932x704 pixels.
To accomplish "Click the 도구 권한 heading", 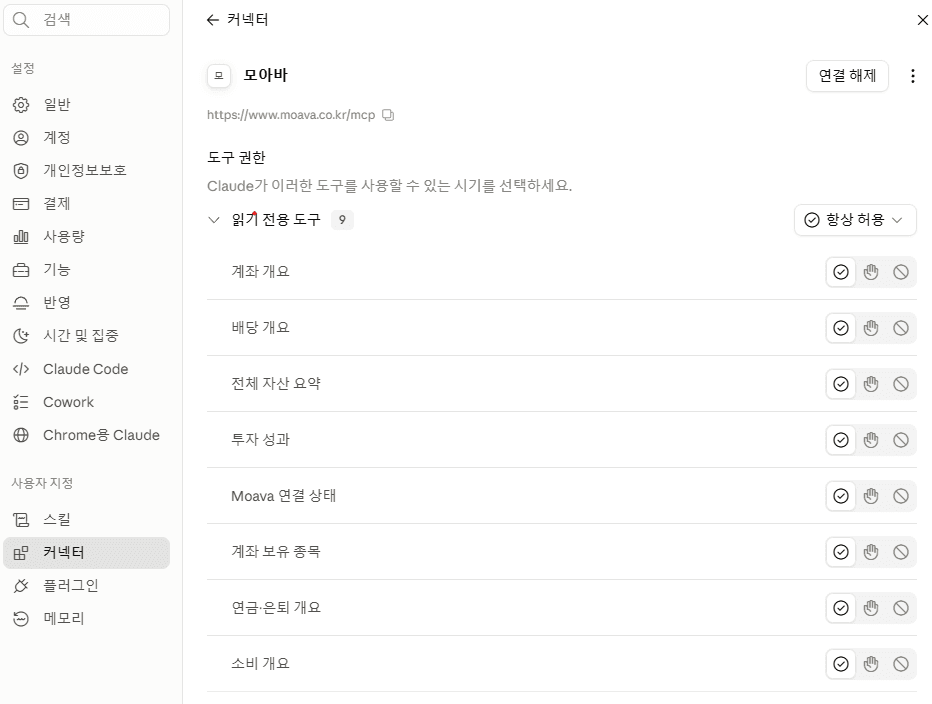I will click(237, 158).
